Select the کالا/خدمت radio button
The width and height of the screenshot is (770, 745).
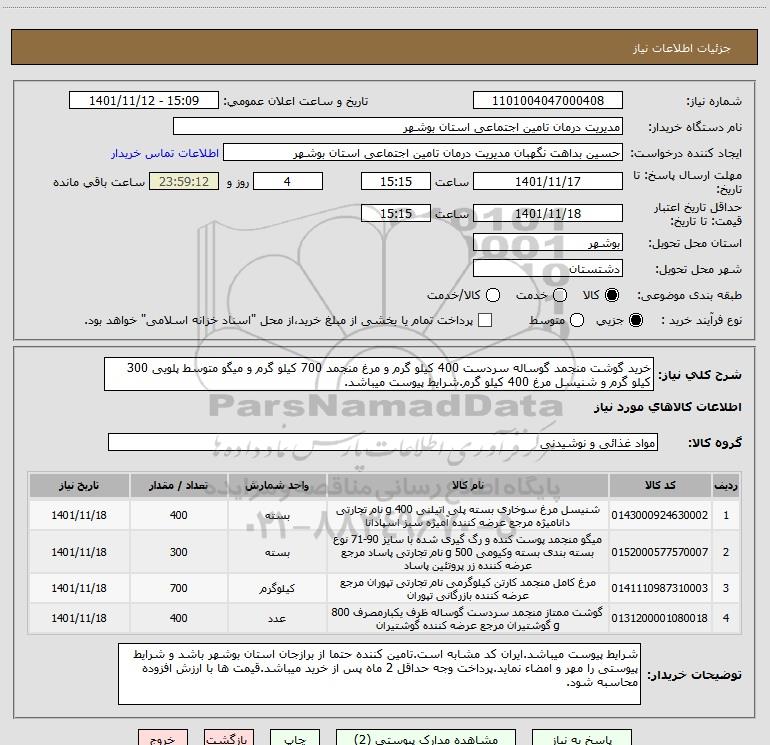pyautogui.click(x=493, y=295)
